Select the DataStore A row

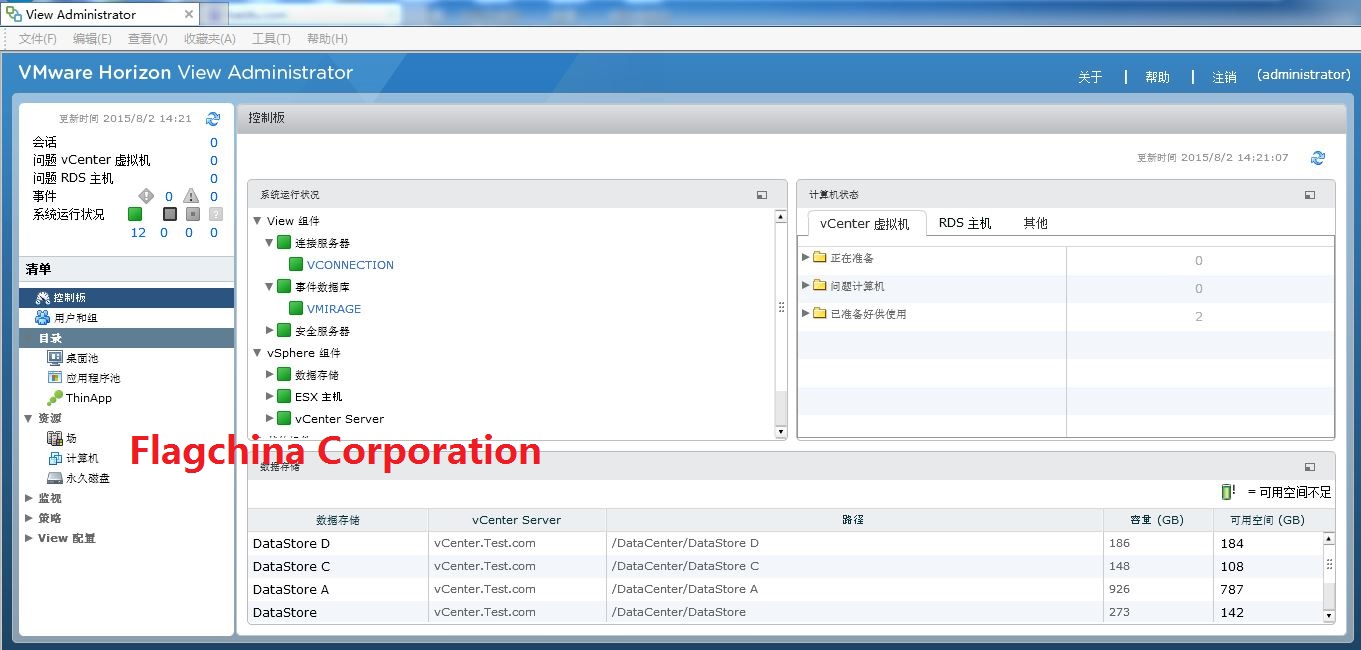(x=785, y=589)
